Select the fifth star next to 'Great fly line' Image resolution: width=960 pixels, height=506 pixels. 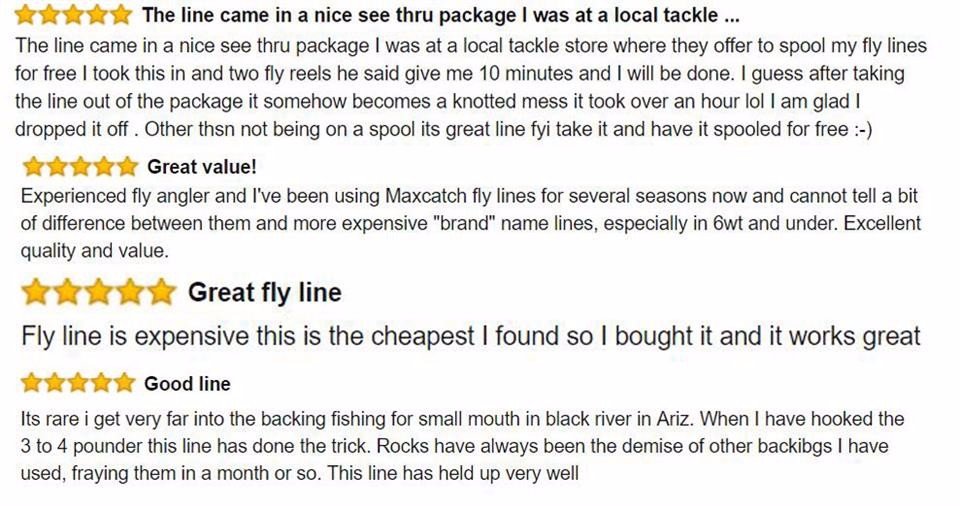[160, 293]
